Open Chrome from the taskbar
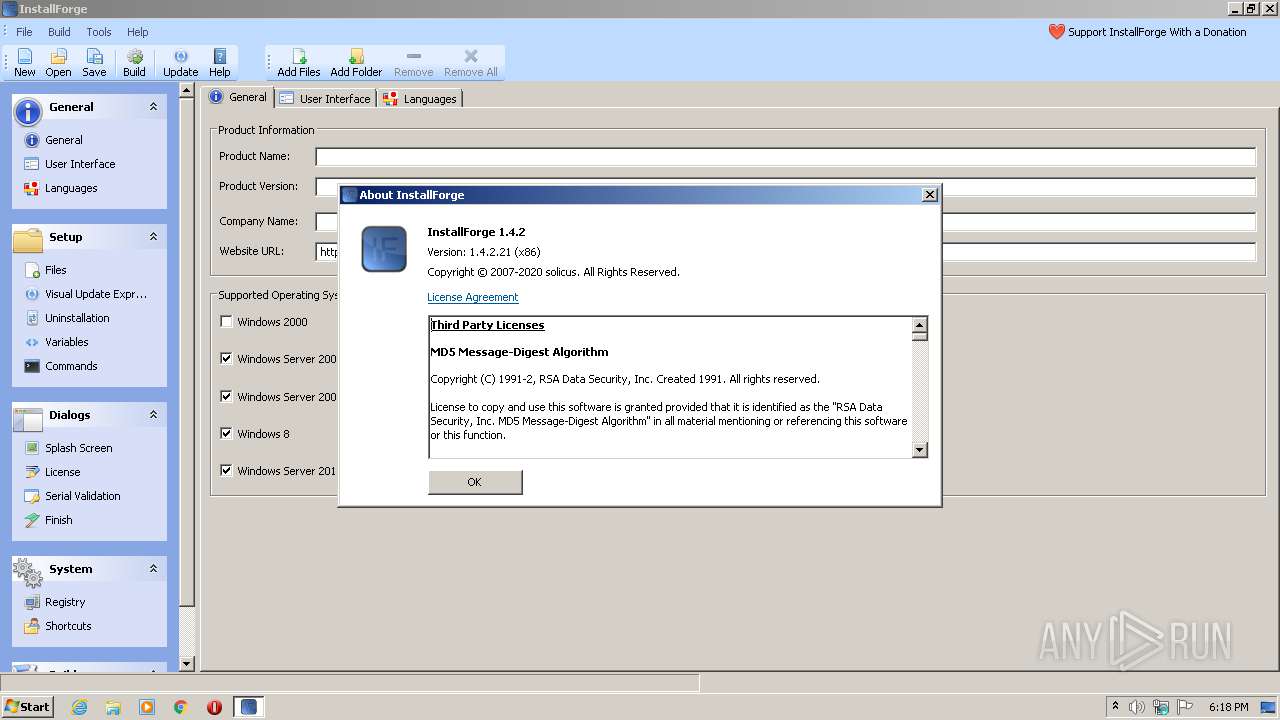 tap(181, 707)
